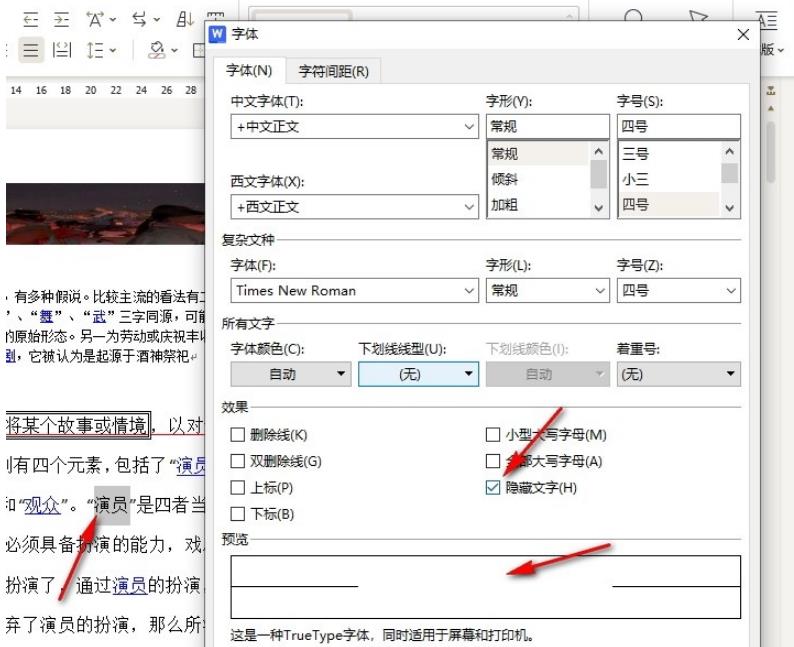Select 小三 in the font size list
The image size is (794, 647).
669,179
